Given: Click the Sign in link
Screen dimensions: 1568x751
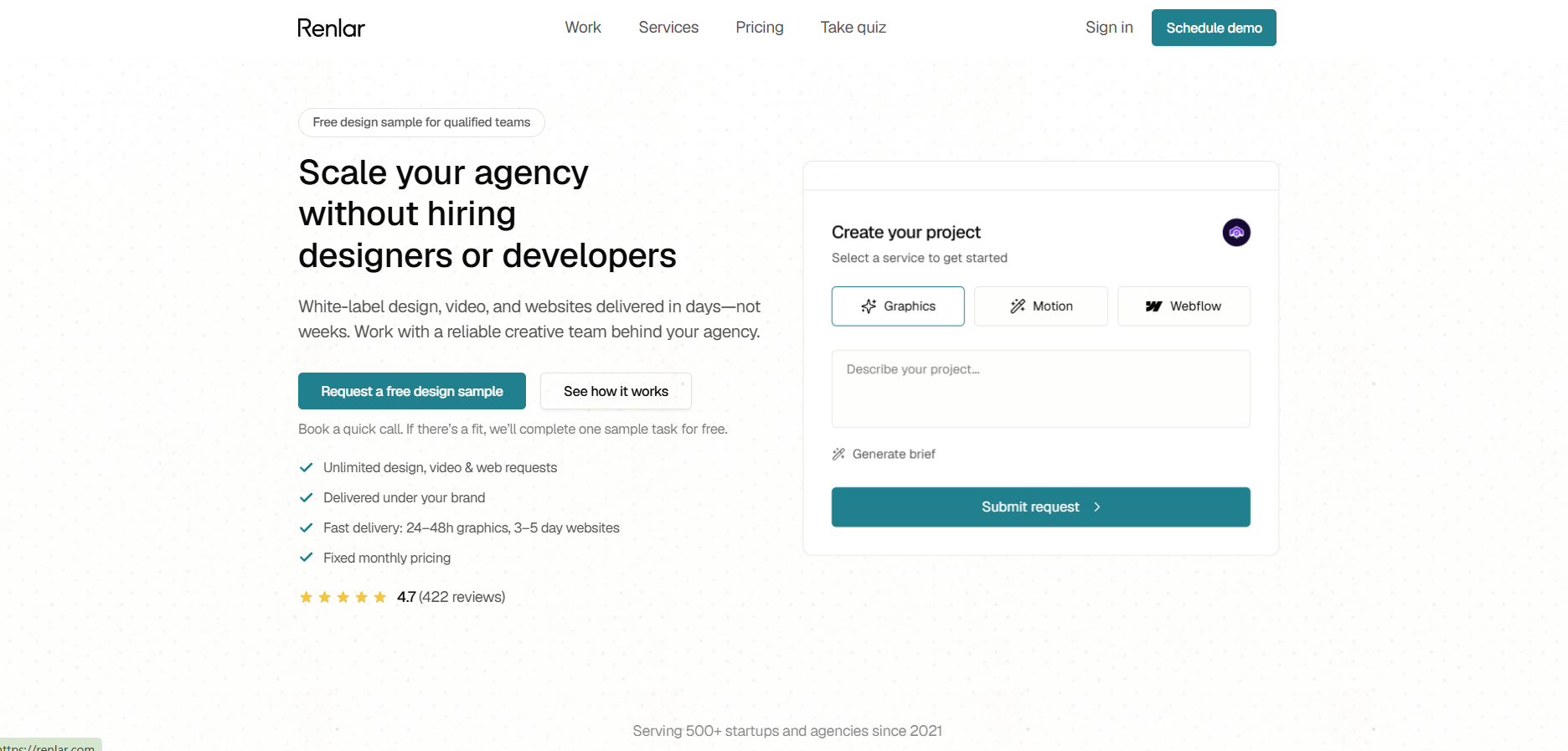Looking at the screenshot, I should point(1109,28).
